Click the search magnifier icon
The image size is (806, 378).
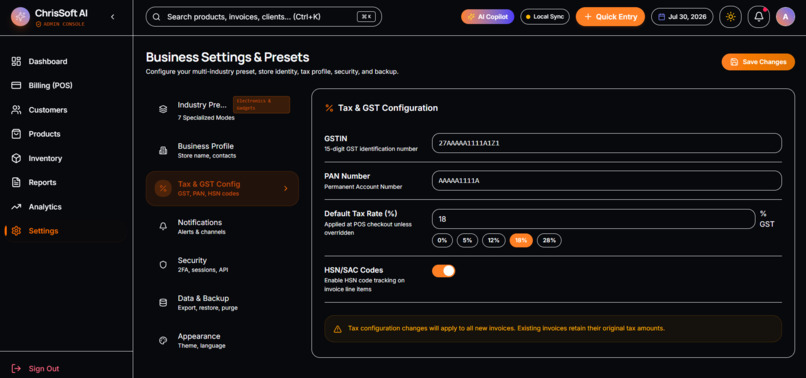(157, 16)
